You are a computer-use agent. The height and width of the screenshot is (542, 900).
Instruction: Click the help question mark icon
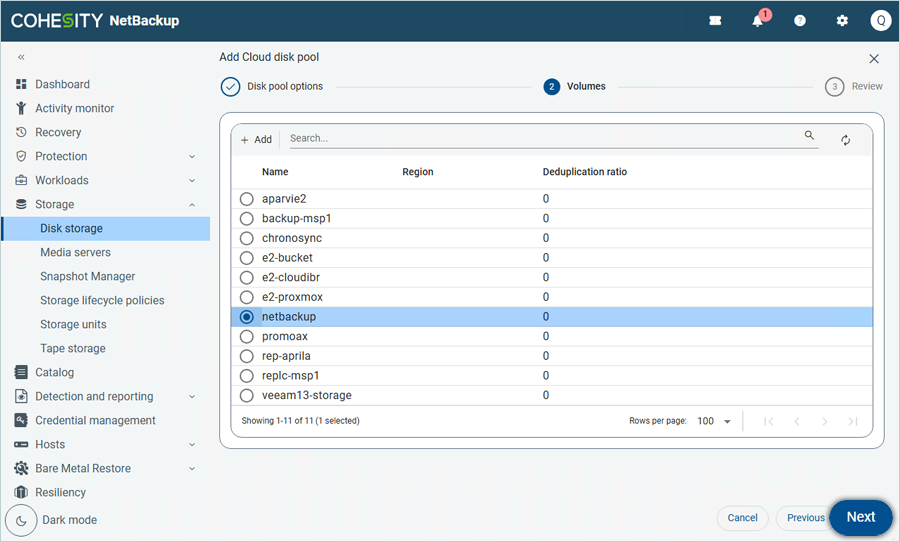(x=800, y=21)
